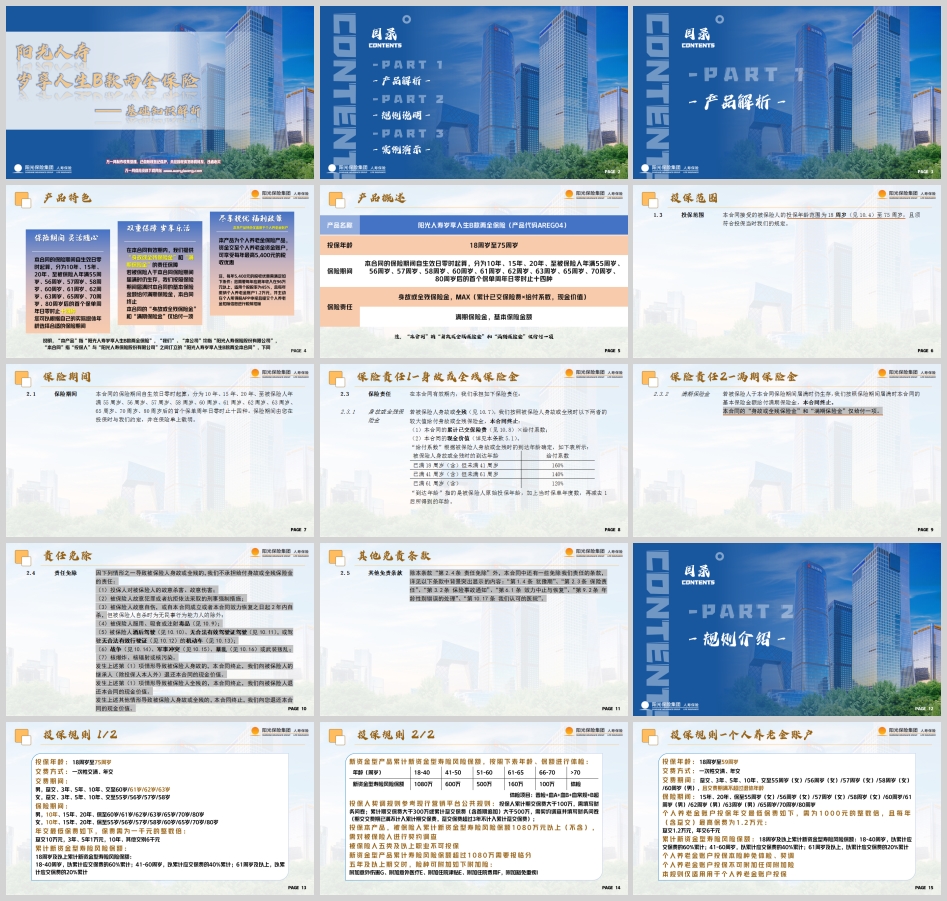Screen dimensions: 947x901
Task: Select the 目录 contents slide on page 2
Action: (x=473, y=92)
